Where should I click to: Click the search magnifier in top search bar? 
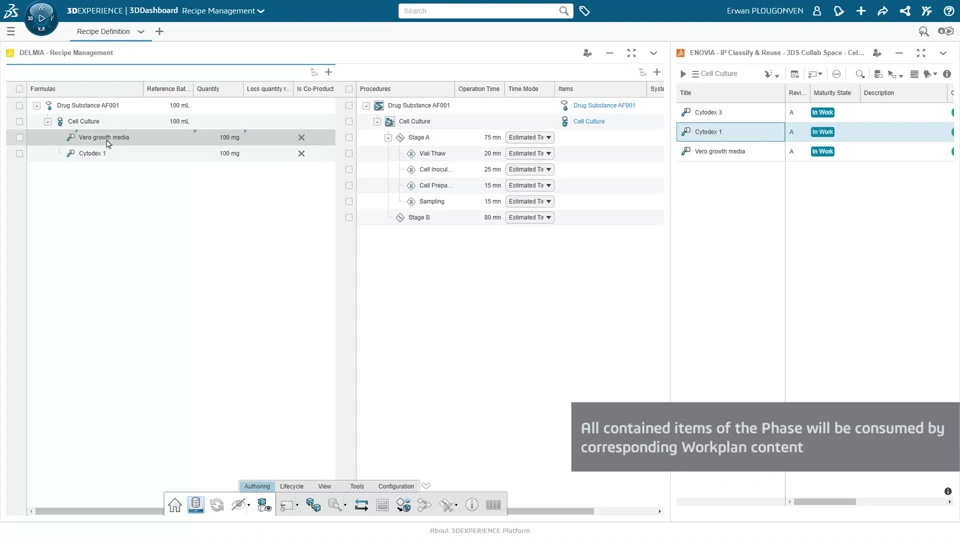564,10
